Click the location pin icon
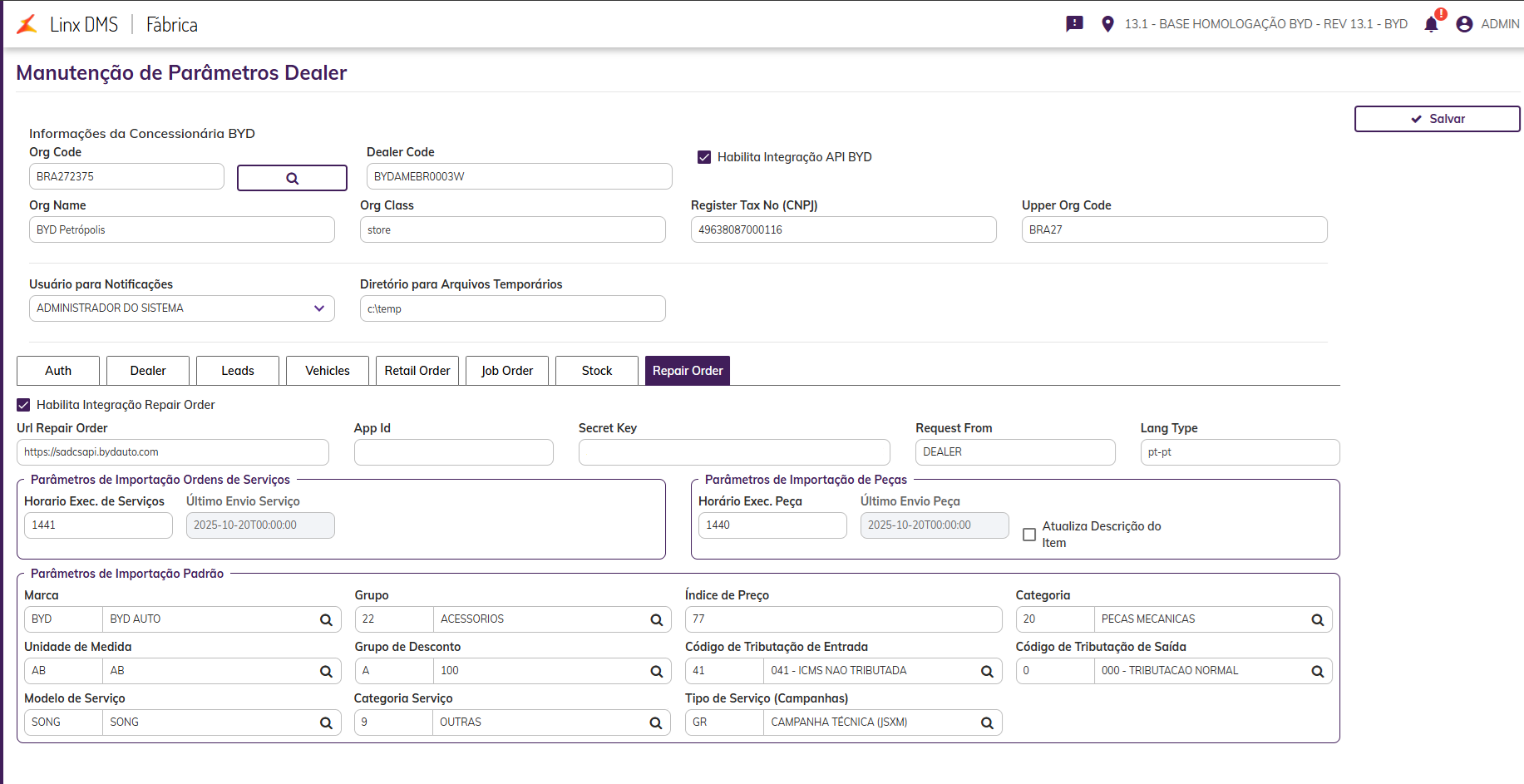Screen dimensions: 1524x784 (1107, 24)
